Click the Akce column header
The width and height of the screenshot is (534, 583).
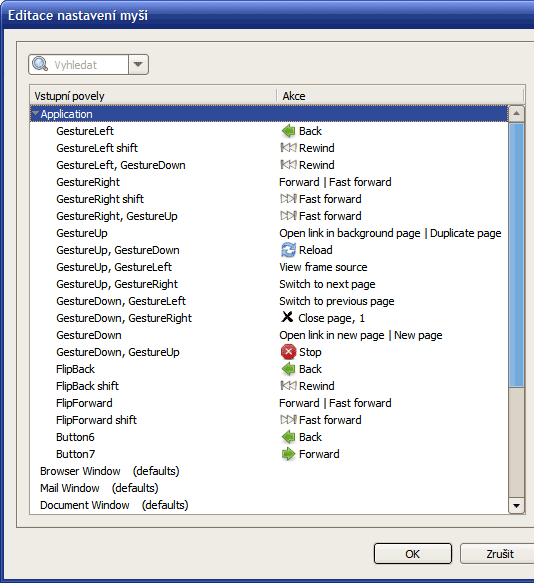click(x=400, y=96)
